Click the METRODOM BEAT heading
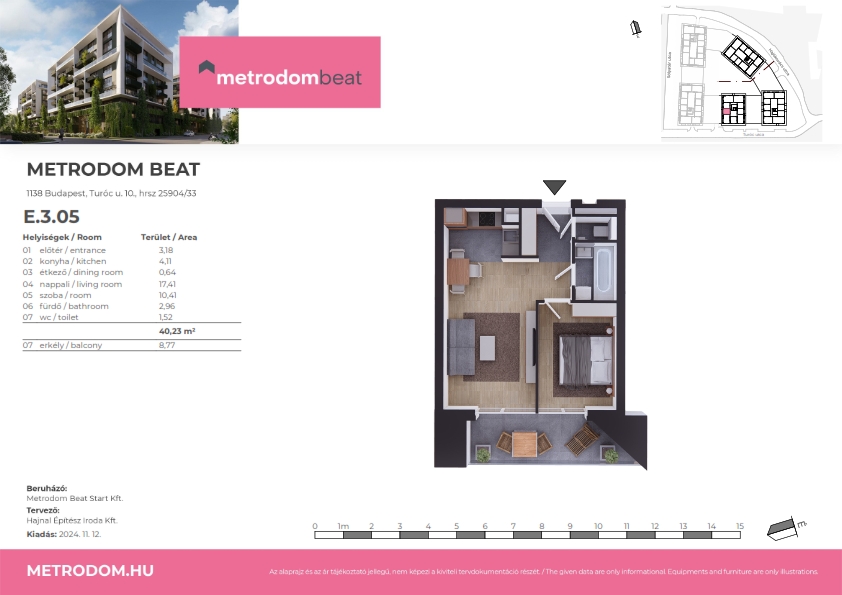 click(x=113, y=170)
